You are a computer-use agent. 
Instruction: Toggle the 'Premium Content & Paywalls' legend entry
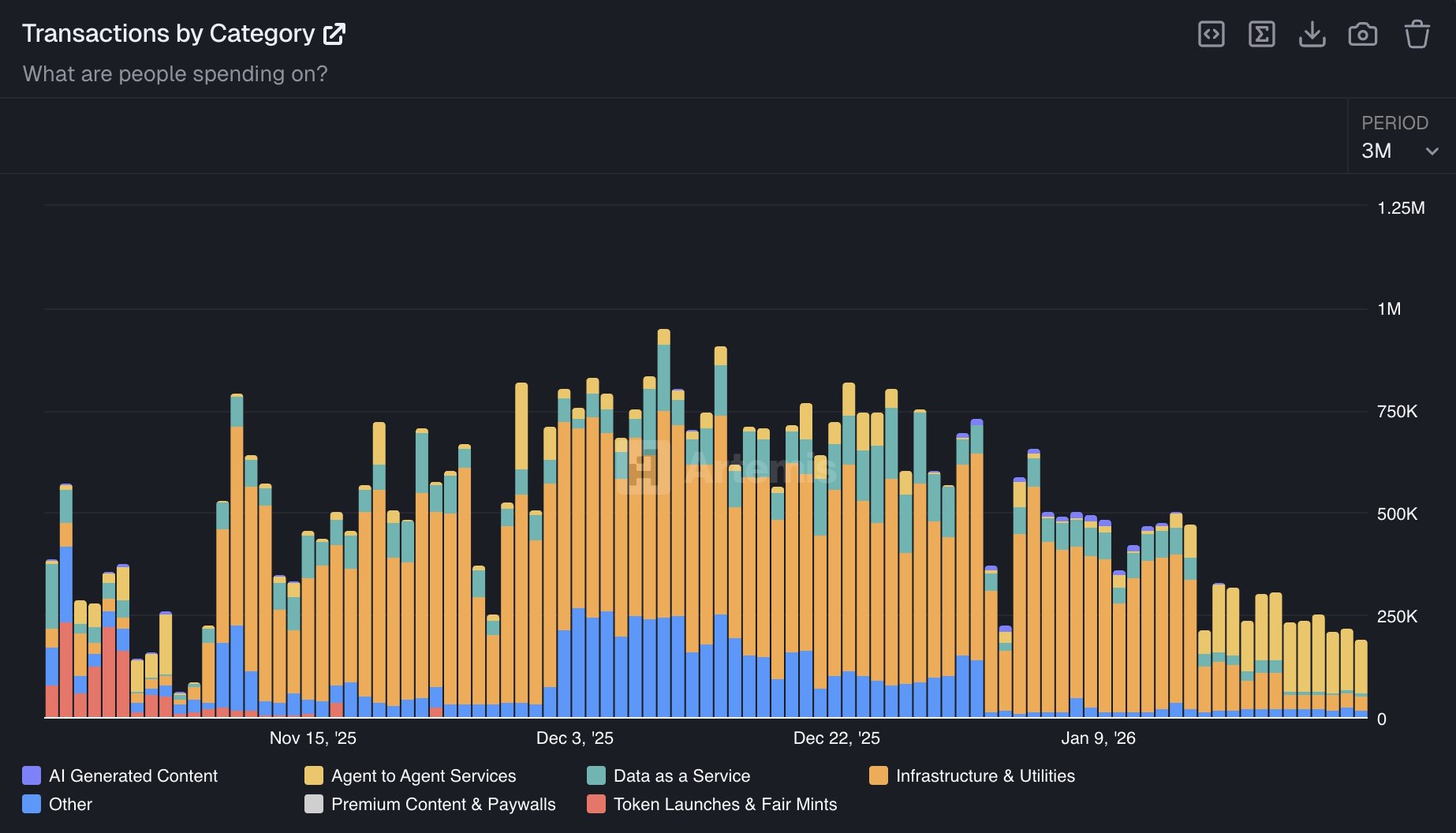point(443,805)
